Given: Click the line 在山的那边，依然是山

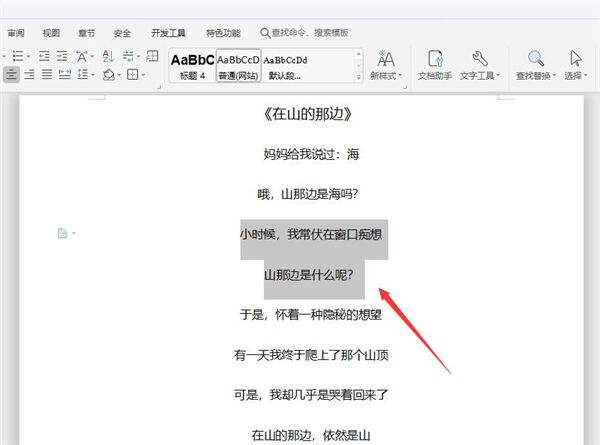Looking at the screenshot, I should 311,435.
